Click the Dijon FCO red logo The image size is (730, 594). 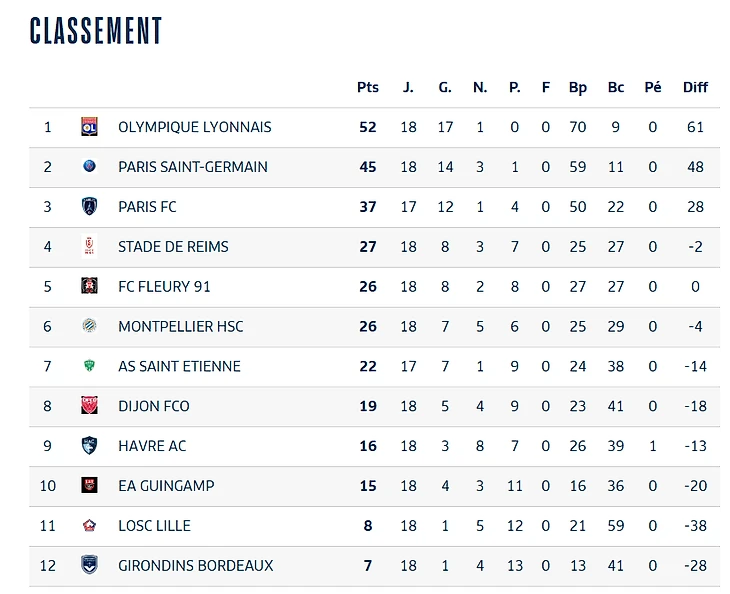coord(89,406)
